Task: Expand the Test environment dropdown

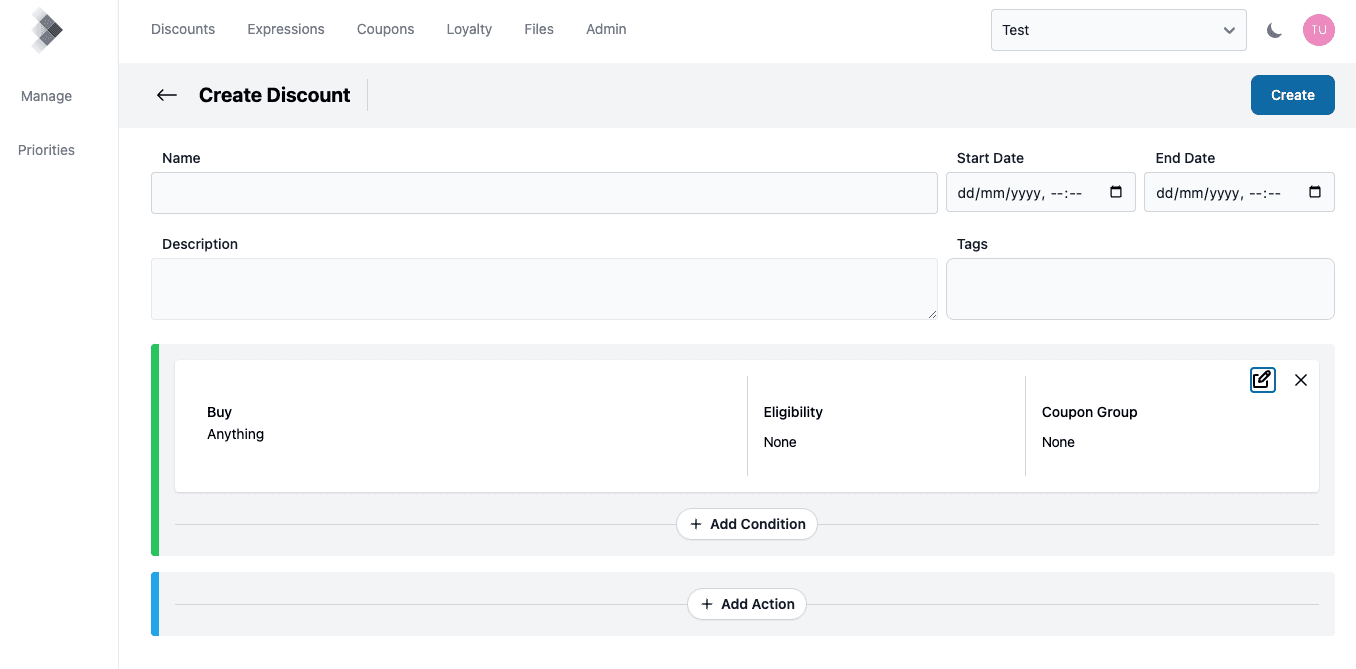Action: (1118, 30)
